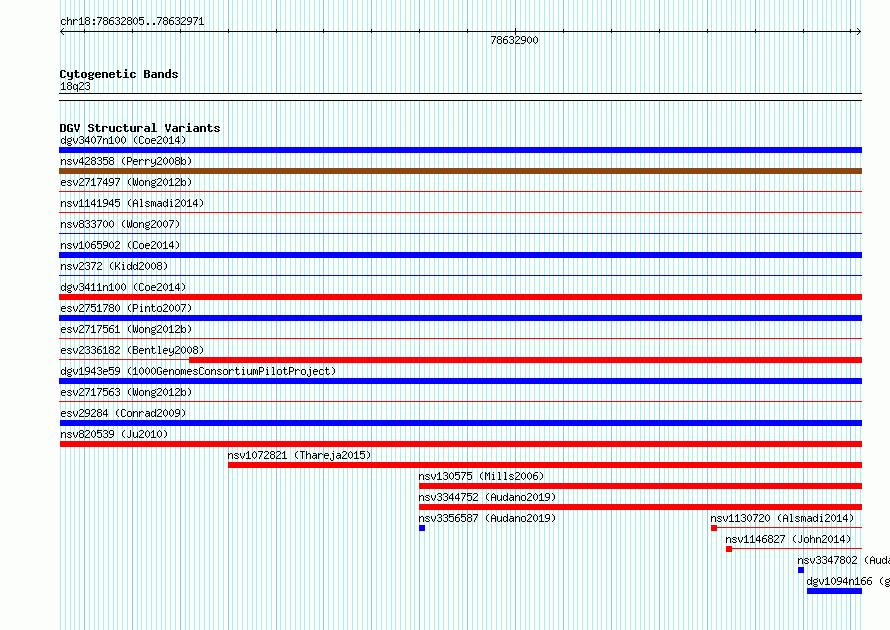Select nsv130575 (Mills2006) variant label
The image size is (890, 630).
pos(481,476)
